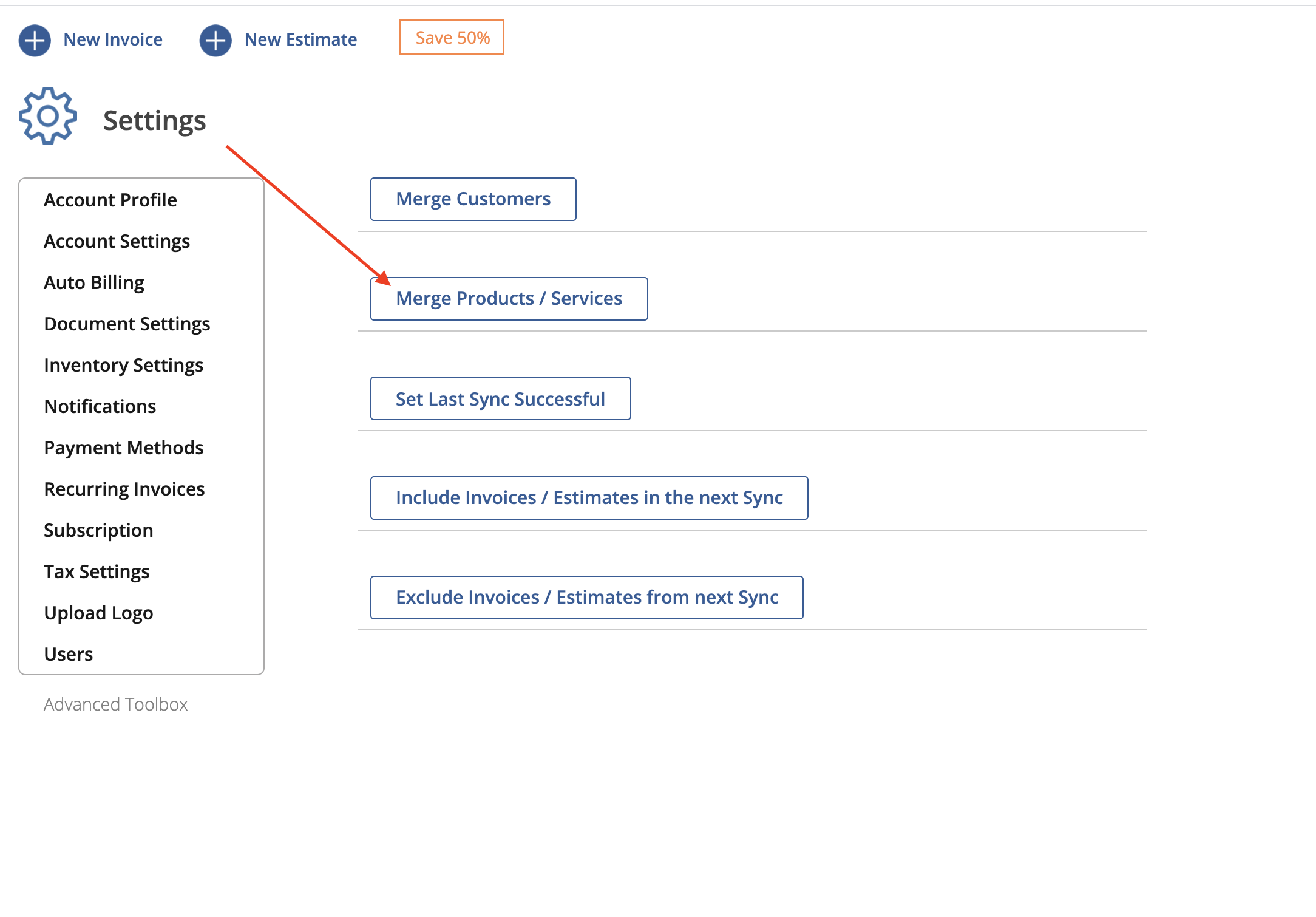Open Notifications settings
Viewport: 1316px width, 917px height.
[100, 406]
